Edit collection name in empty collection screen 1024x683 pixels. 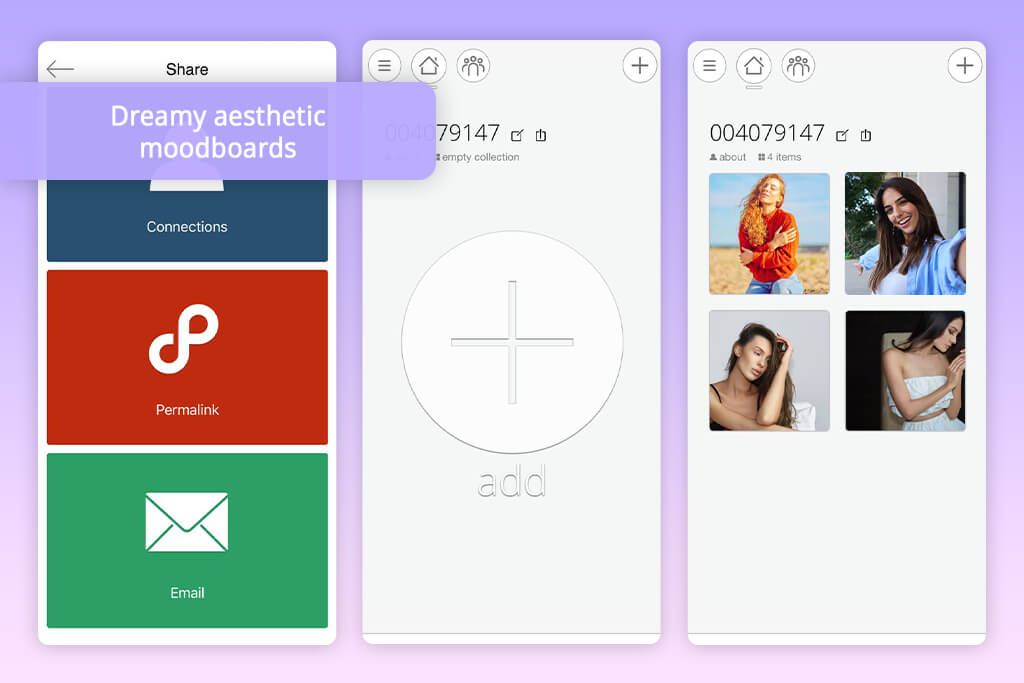(517, 135)
